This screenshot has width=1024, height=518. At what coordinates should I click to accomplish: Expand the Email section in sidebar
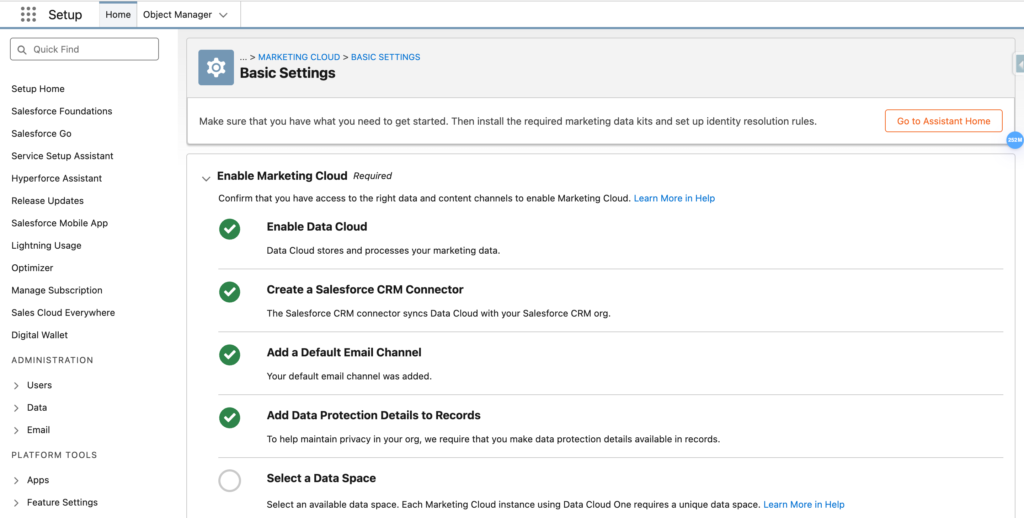[x=16, y=430]
